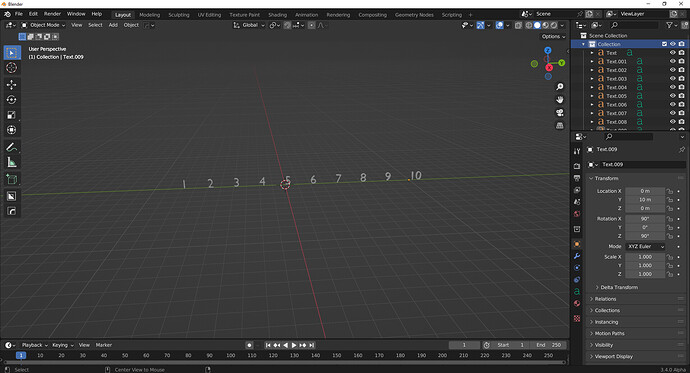Screen dimensions: 690x373
Task: Select the Annotate tool
Action: (12, 147)
